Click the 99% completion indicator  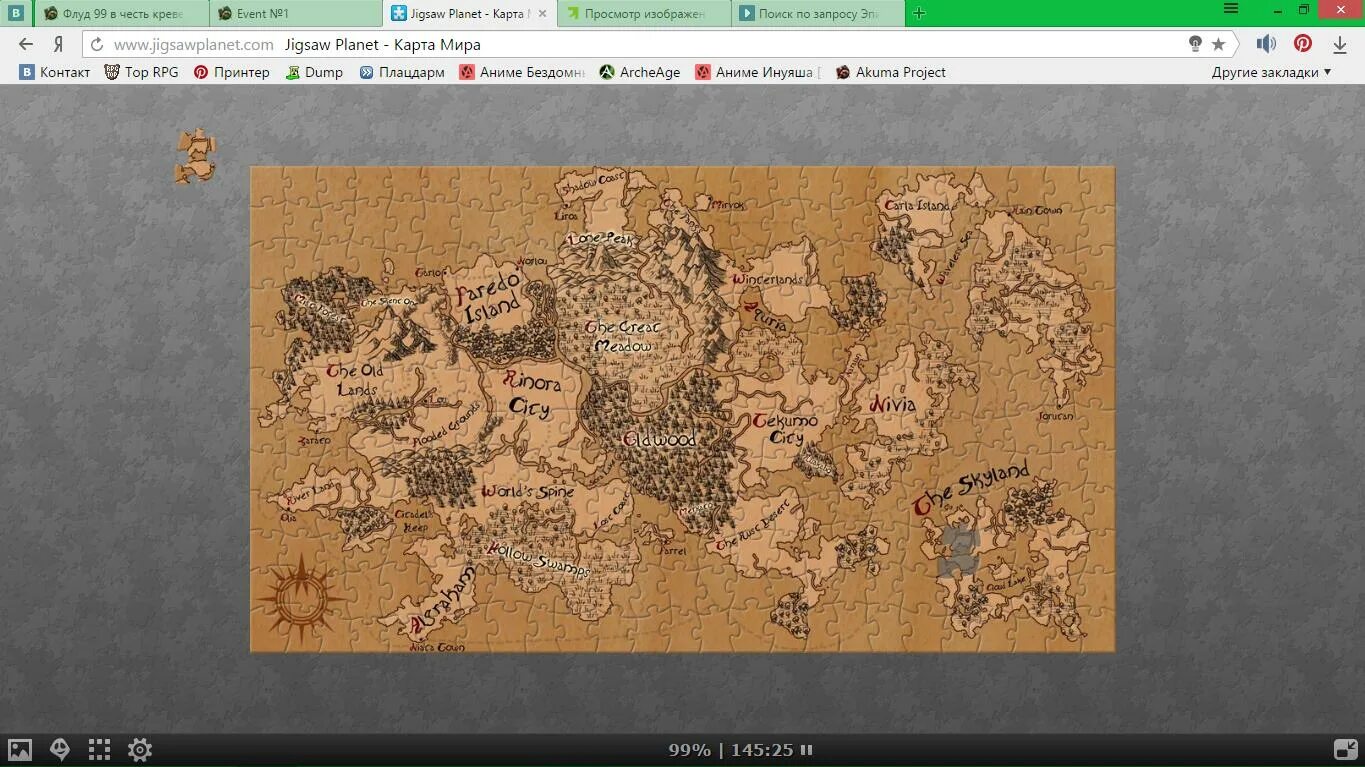[689, 750]
